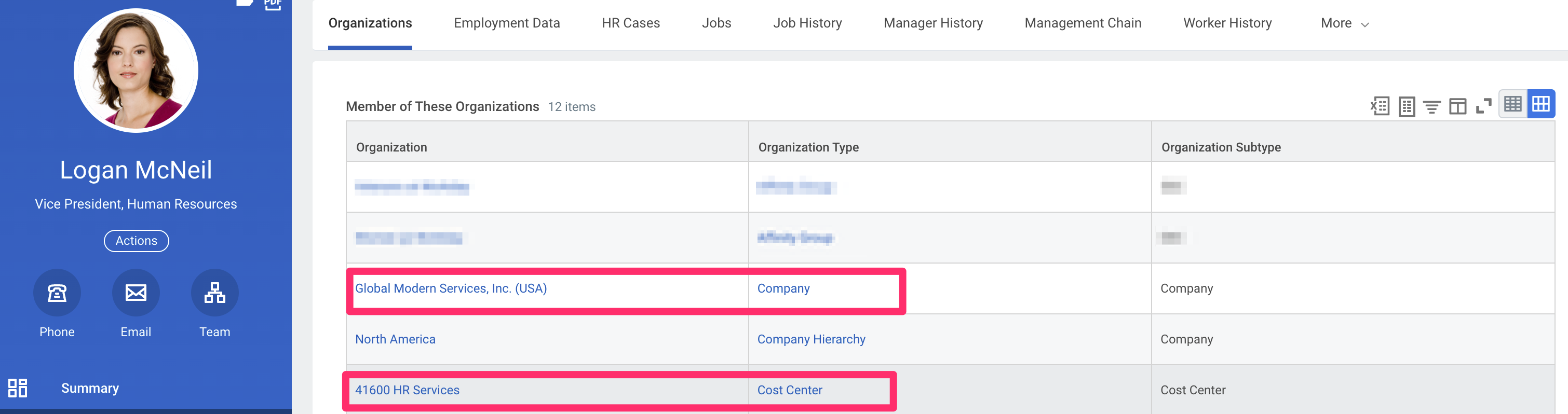Expand the More tabs dropdown
Screen dimensions: 1568x414
1345,24
